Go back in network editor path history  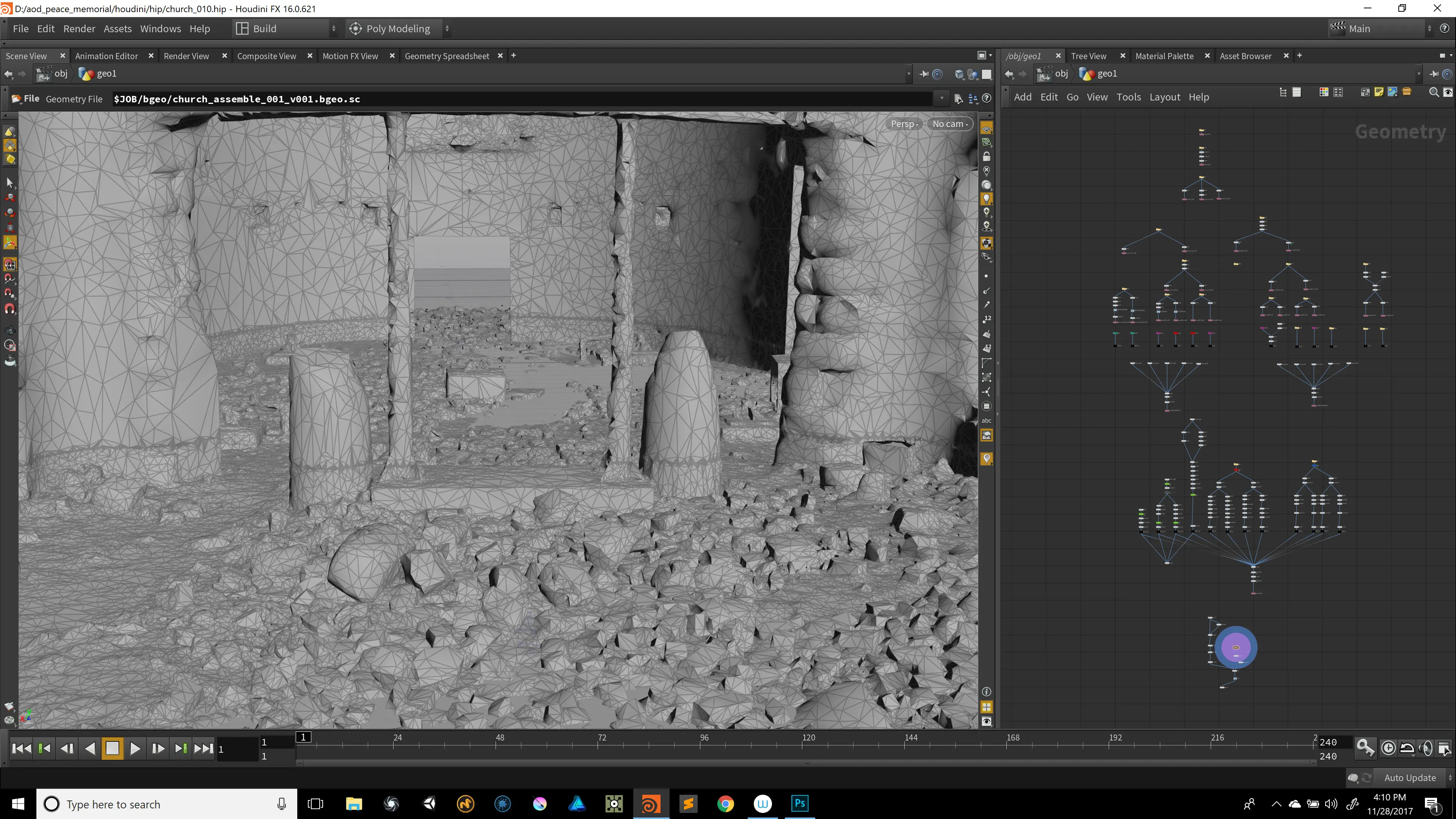click(x=1009, y=74)
